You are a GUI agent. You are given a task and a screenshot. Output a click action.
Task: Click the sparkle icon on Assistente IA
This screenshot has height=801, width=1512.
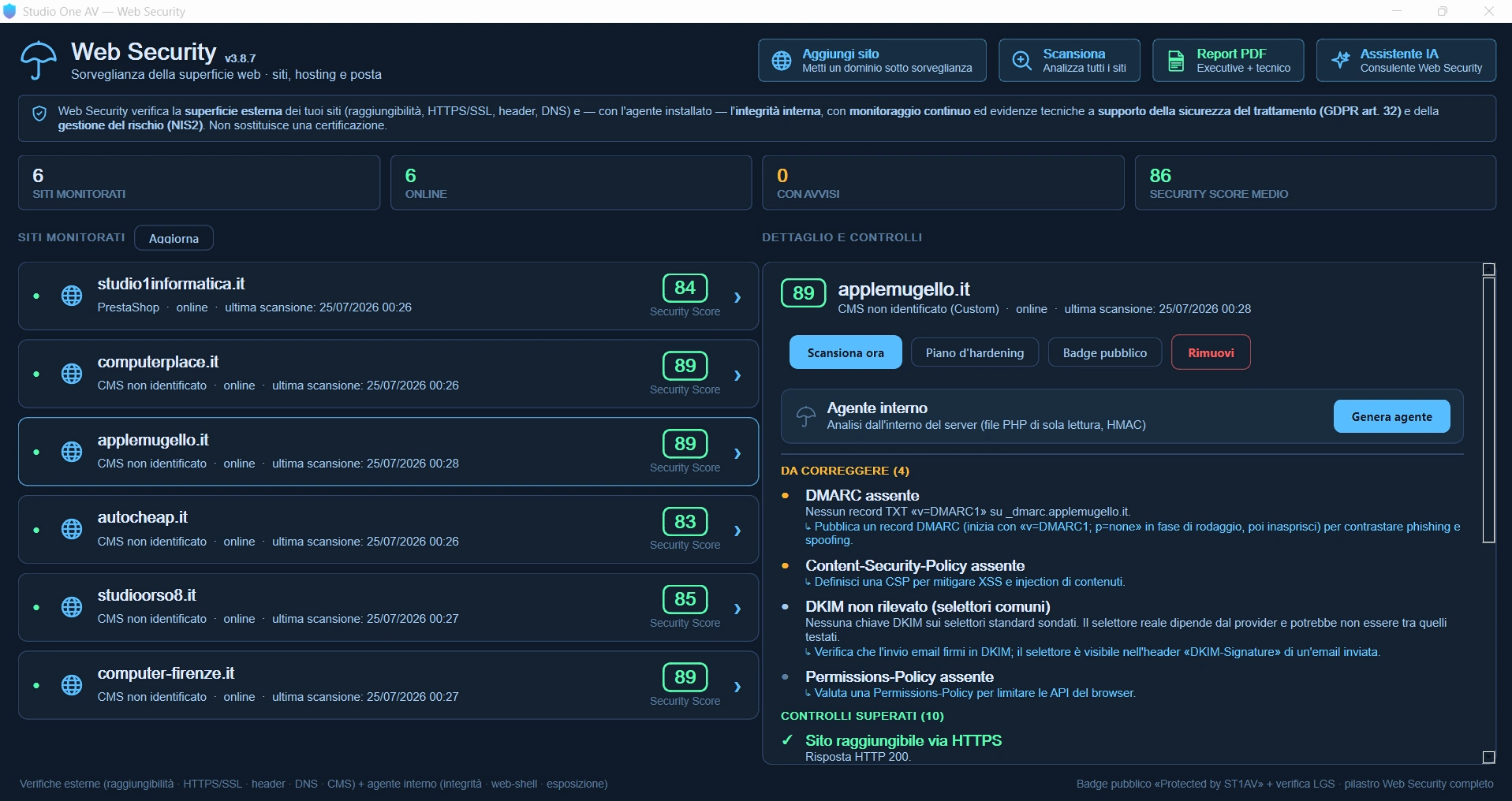click(x=1340, y=61)
